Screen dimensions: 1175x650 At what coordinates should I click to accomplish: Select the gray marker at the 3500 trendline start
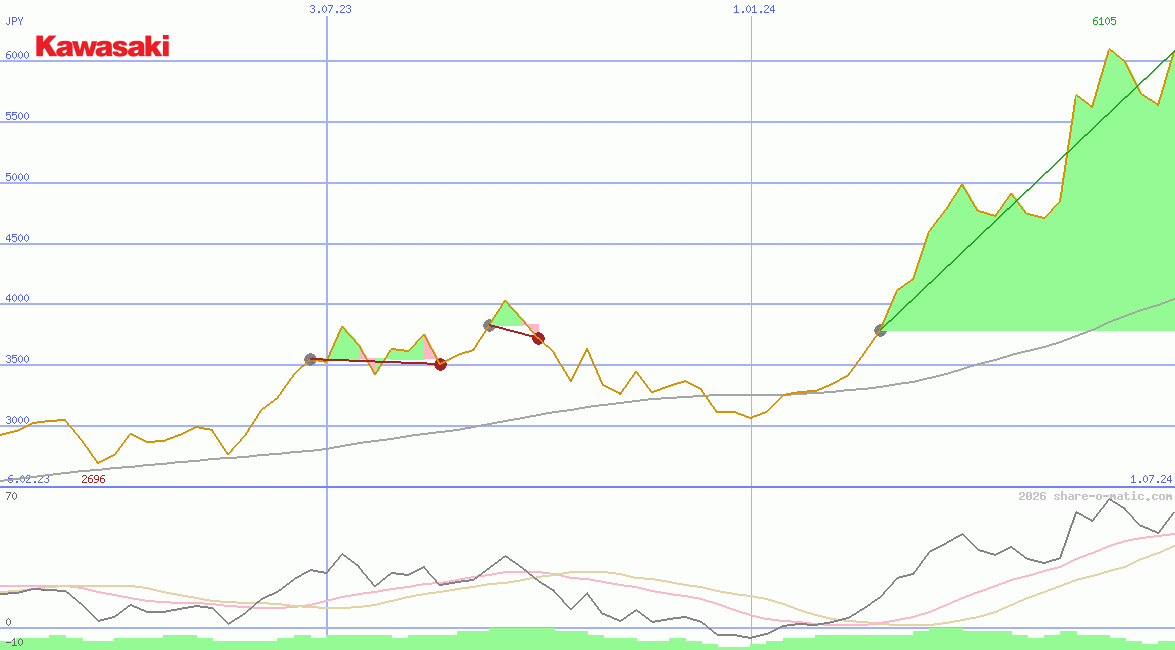(x=310, y=358)
